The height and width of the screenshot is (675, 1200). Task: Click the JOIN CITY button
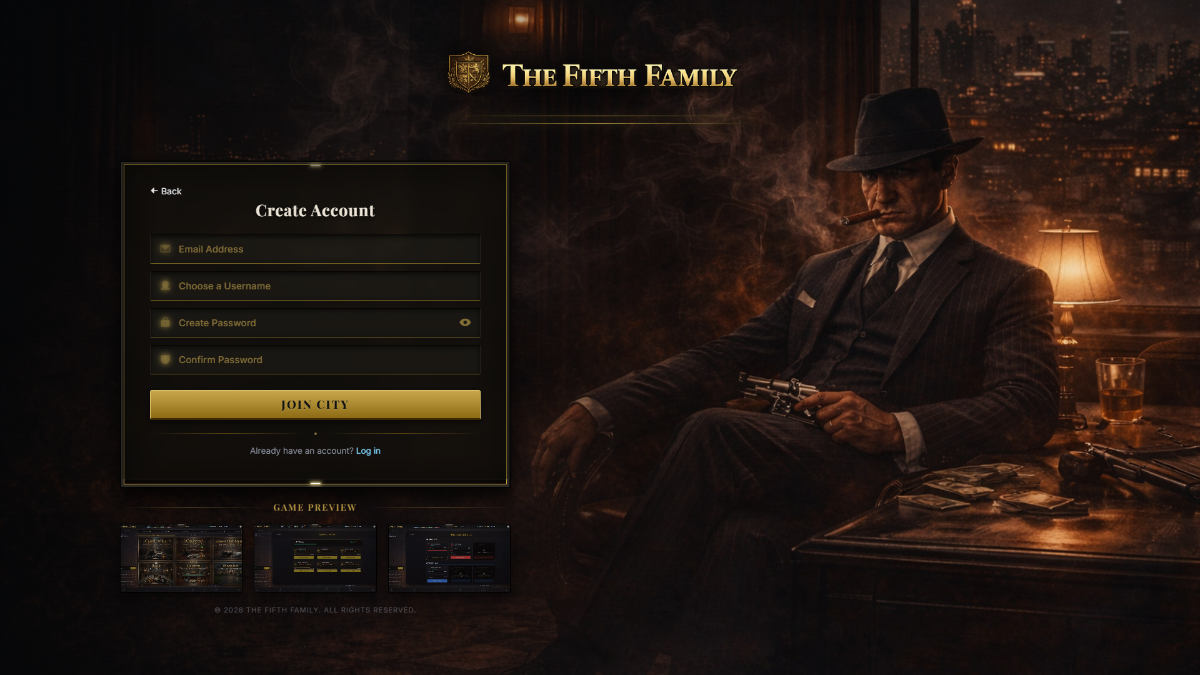315,405
